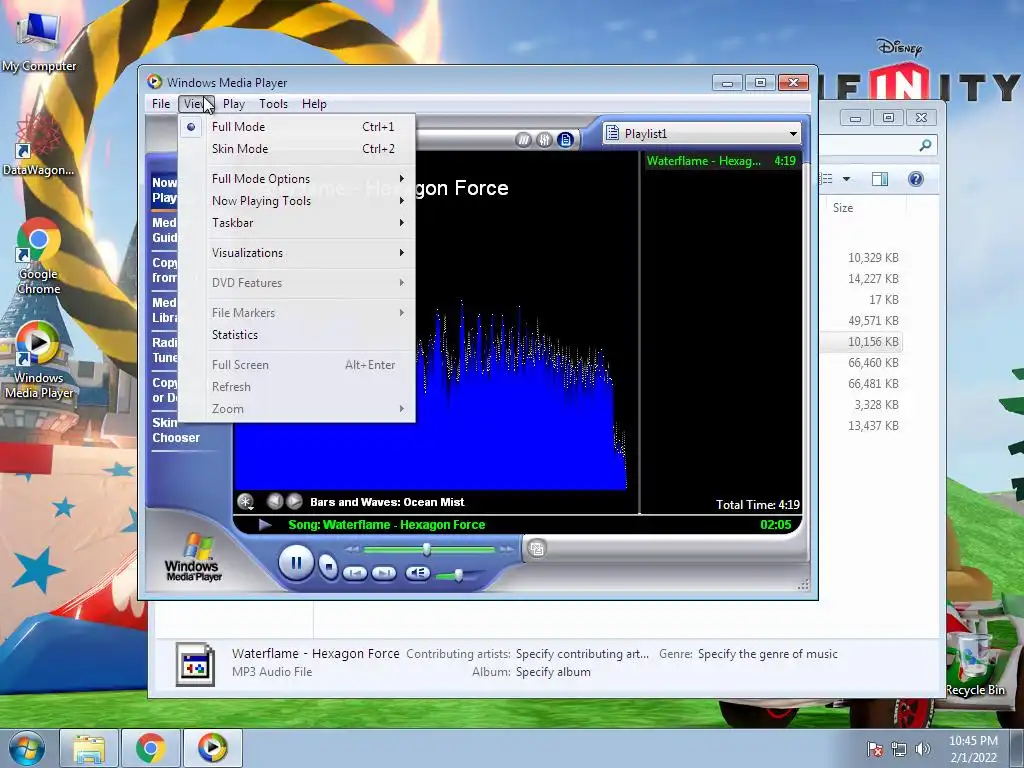Image resolution: width=1024 pixels, height=768 pixels.
Task: Open My Computer desktop icon
Action: 39,41
